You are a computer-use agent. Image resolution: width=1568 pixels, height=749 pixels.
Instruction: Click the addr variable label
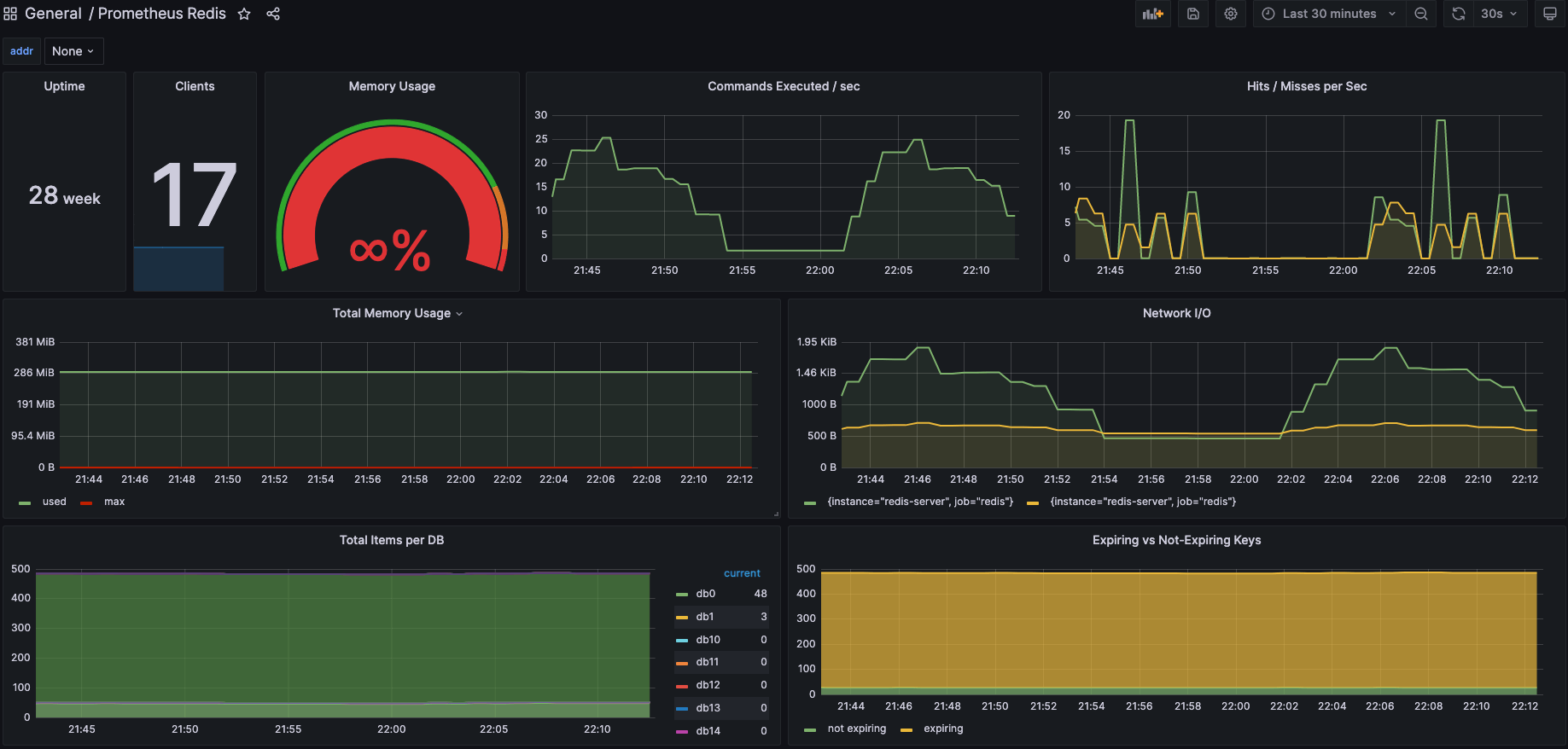point(22,51)
